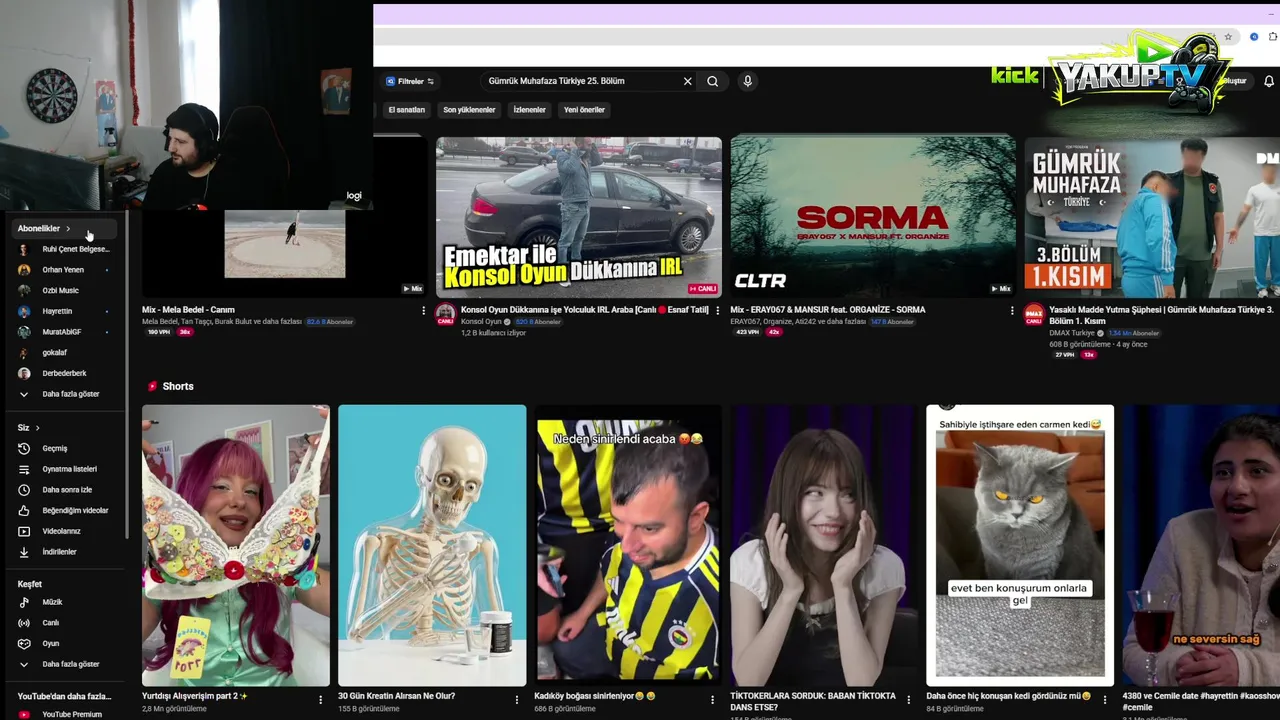The height and width of the screenshot is (720, 1280).
Task: Open options for Yurtdışı Alışverişim short
Action: point(321,699)
